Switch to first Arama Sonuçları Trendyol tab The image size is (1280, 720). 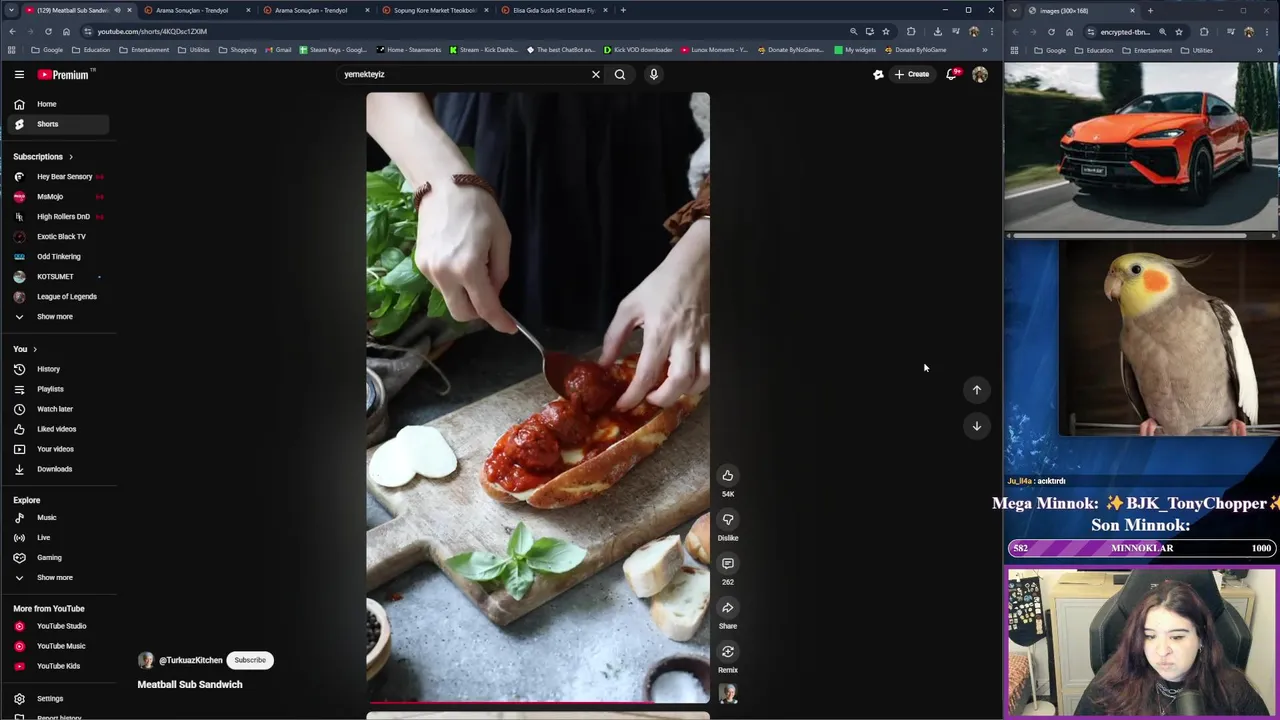pyautogui.click(x=197, y=10)
